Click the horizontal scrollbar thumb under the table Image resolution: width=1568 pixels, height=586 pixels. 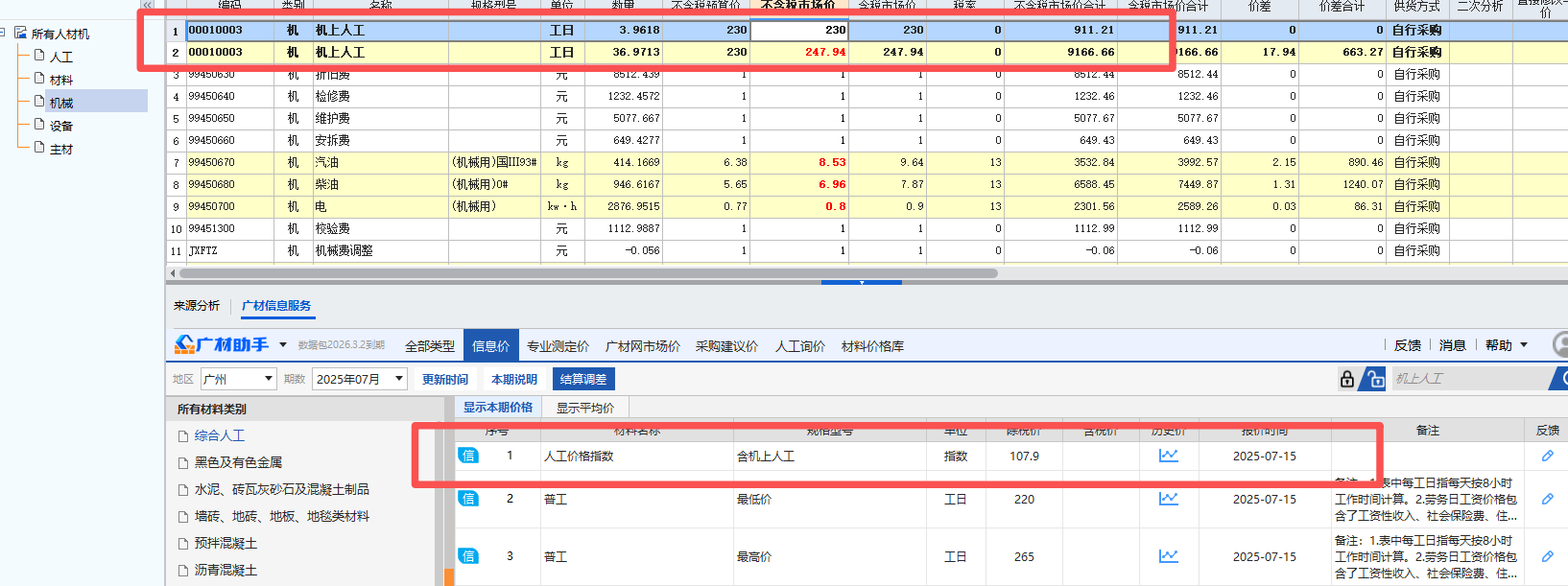tap(588, 273)
